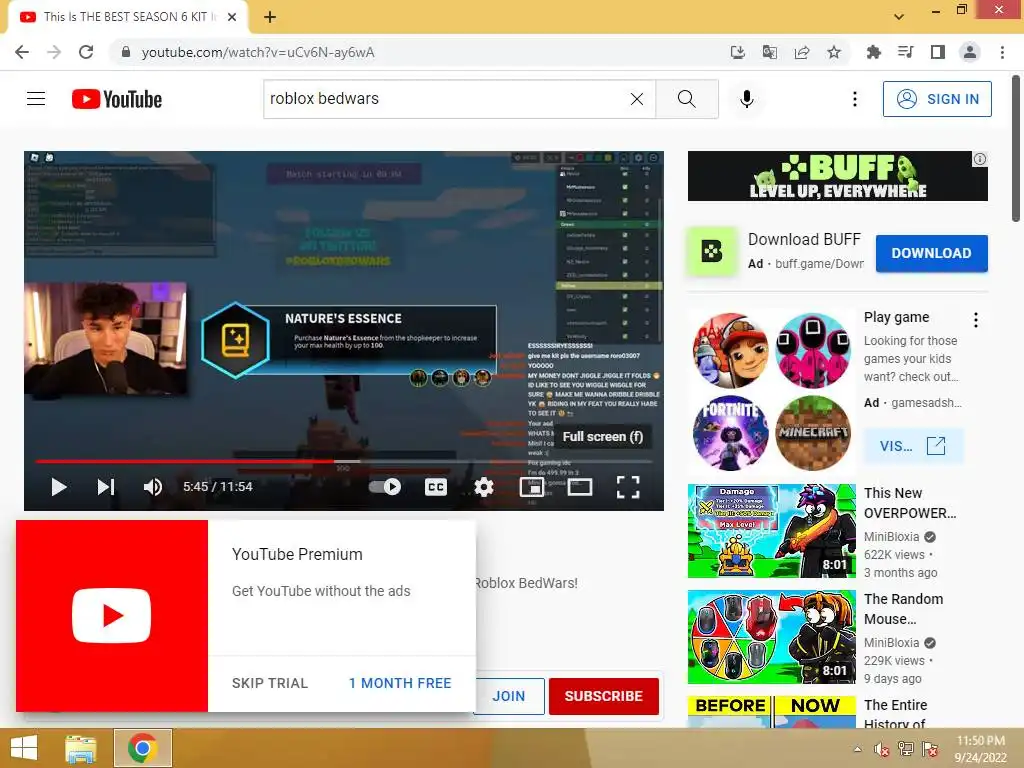Click DOWNLOAD for BUFF ad
Viewport: 1024px width, 768px height.
click(931, 253)
